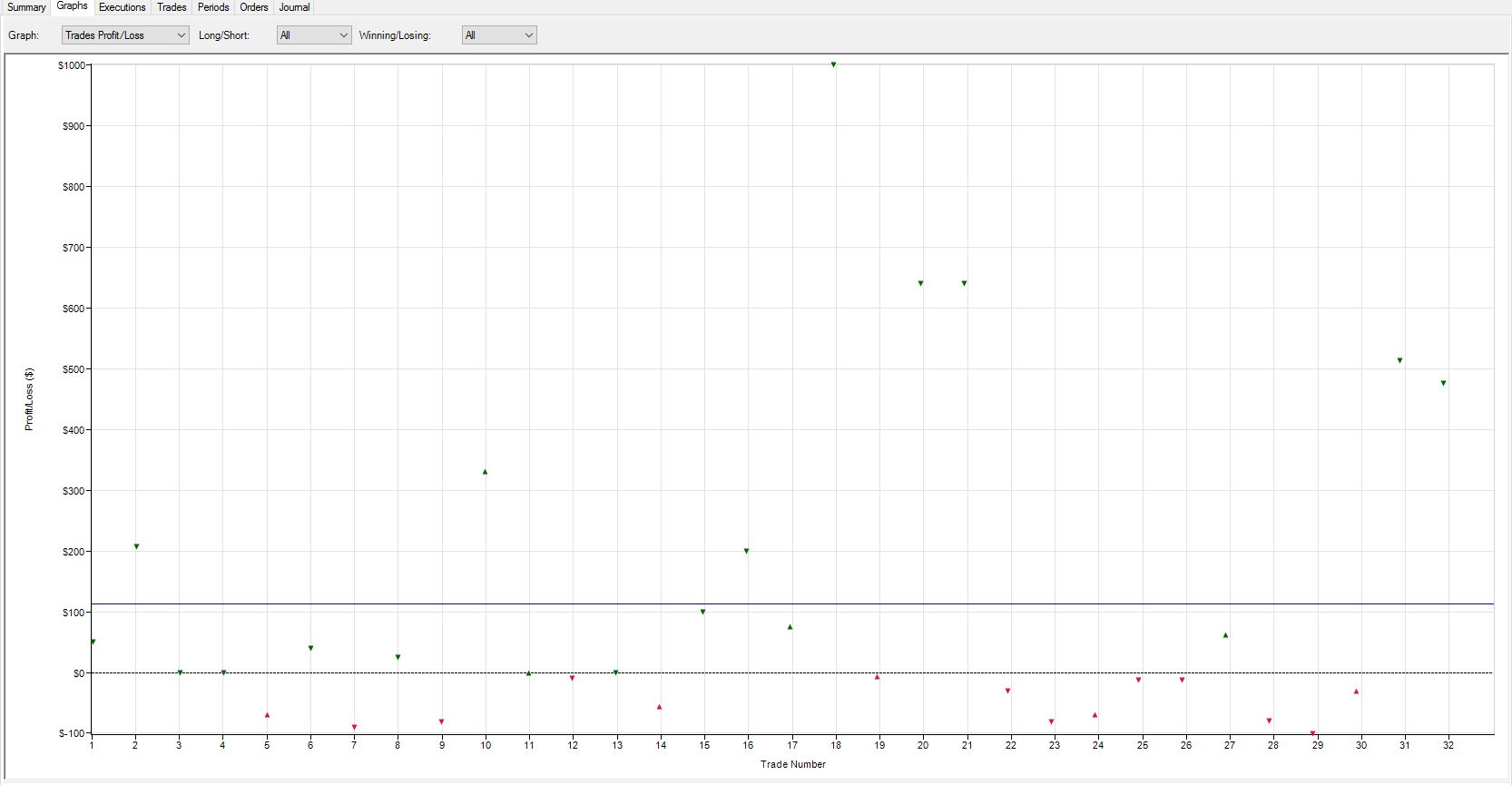Screen dimensions: 1512x785
Task: Click the trade 22 red loss marker
Action: (1008, 691)
